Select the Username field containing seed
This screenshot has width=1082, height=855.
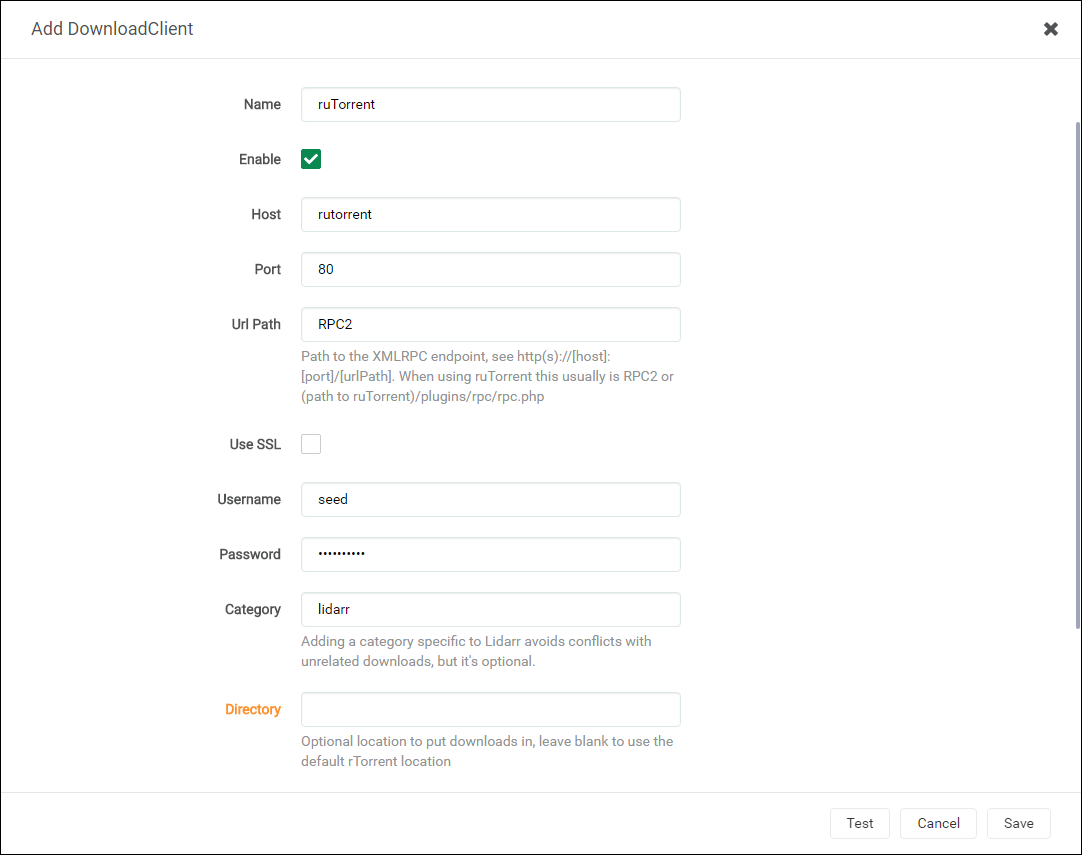point(490,499)
